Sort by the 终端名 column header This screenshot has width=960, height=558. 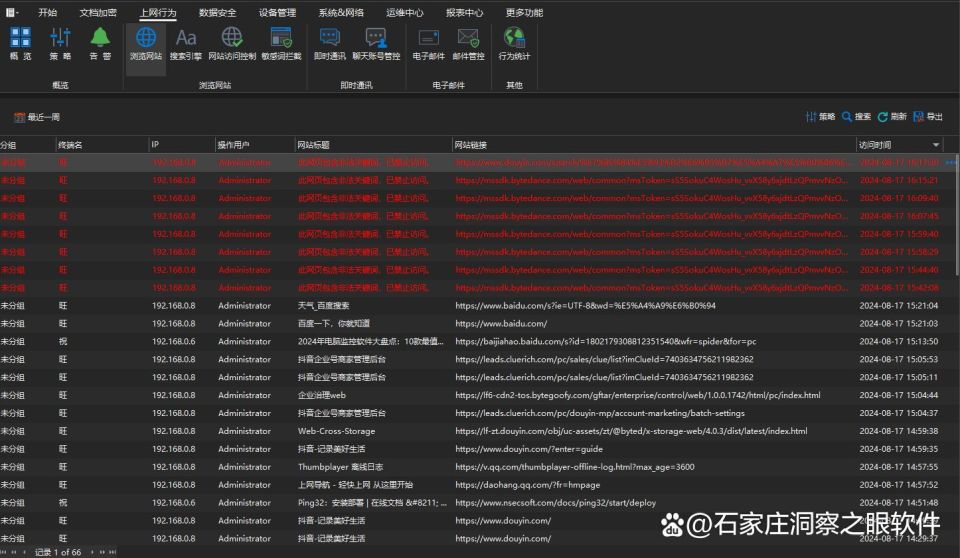pyautogui.click(x=102, y=145)
